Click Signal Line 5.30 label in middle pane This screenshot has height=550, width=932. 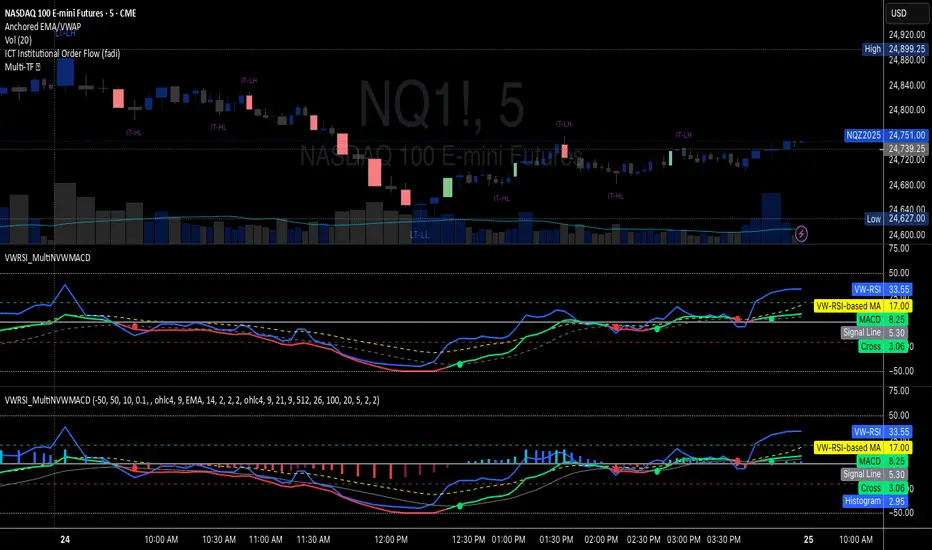coord(874,332)
